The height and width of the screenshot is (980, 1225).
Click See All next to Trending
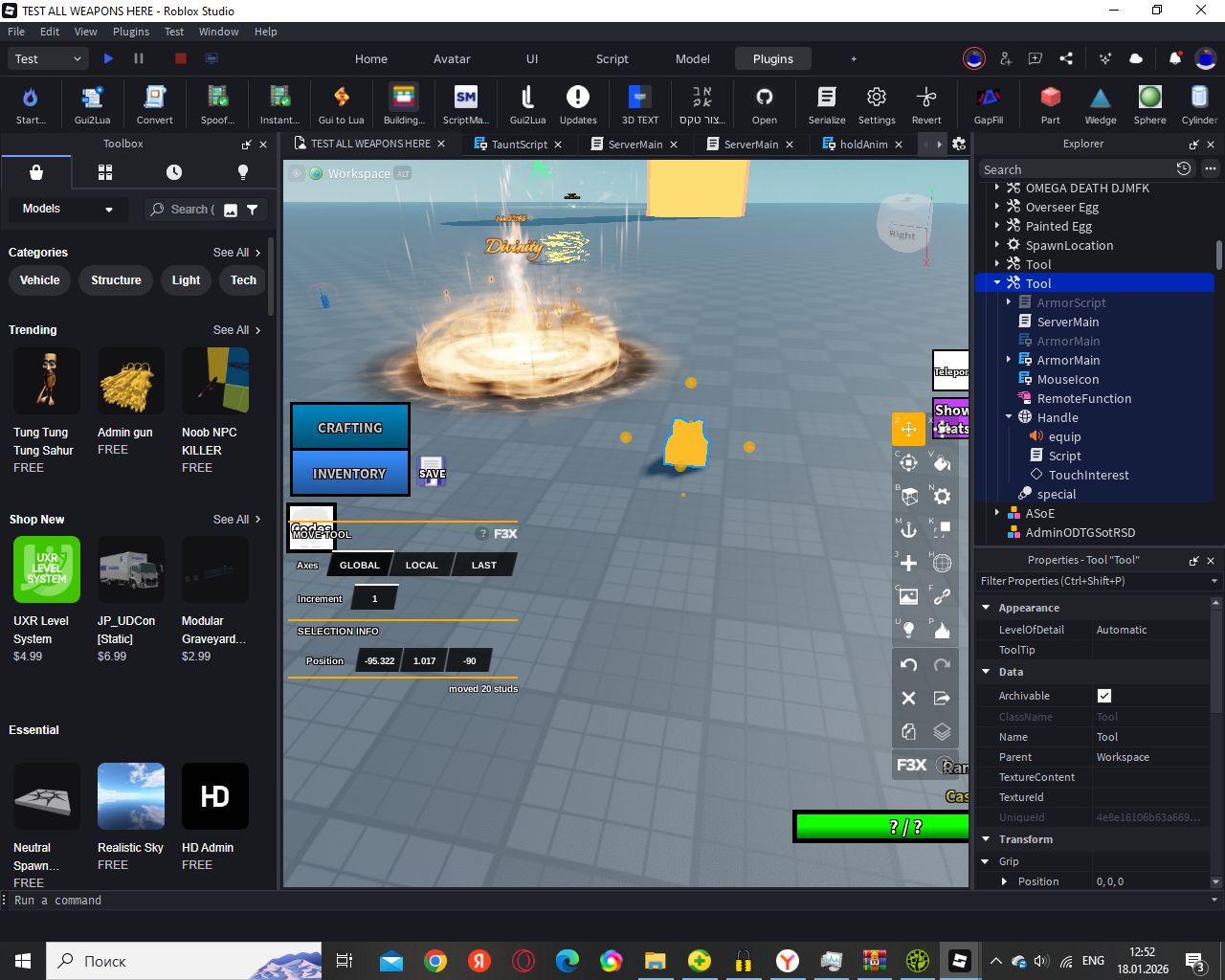tap(236, 330)
